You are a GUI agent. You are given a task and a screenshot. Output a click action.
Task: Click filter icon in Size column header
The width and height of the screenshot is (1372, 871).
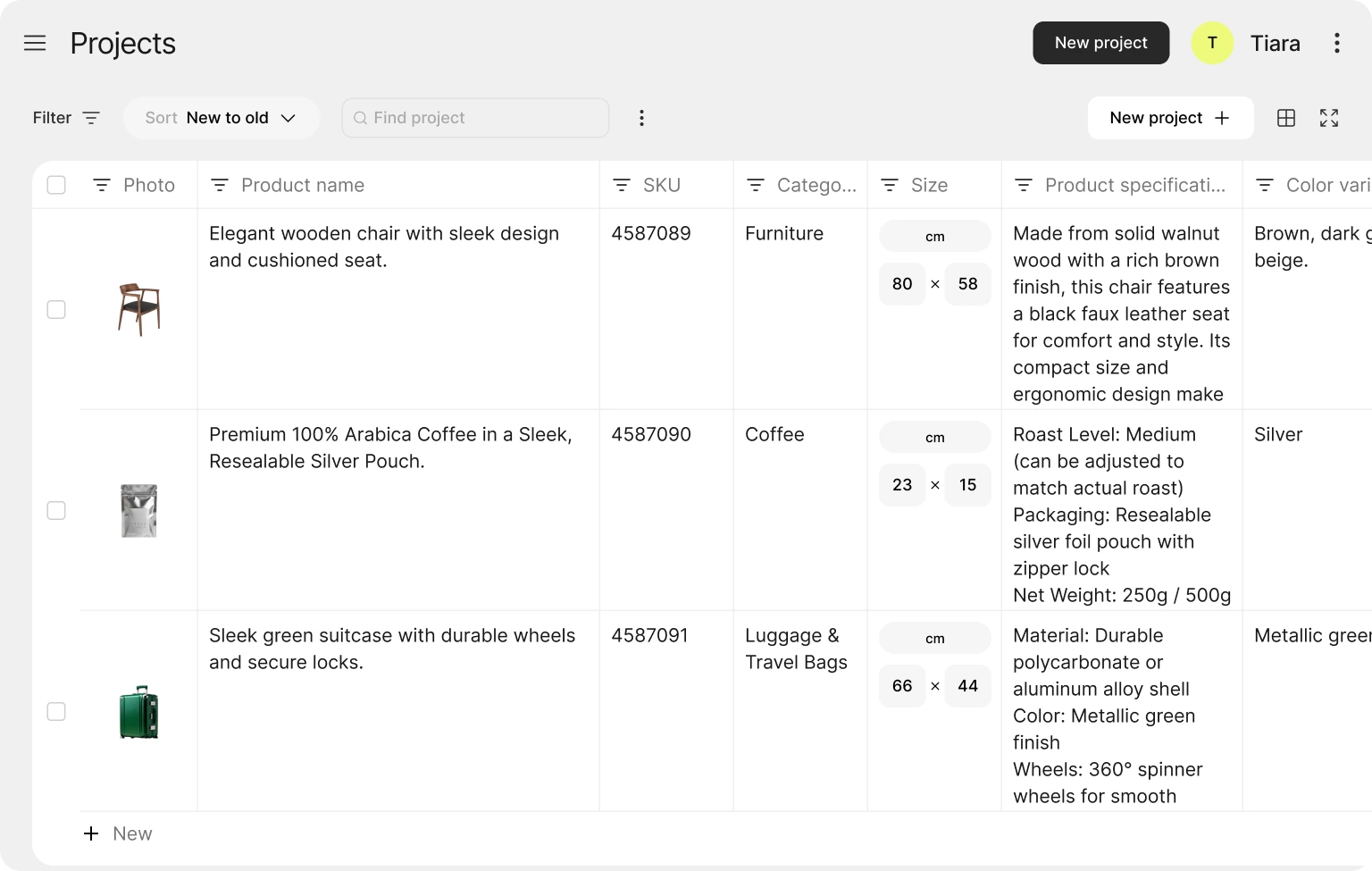pos(890,185)
